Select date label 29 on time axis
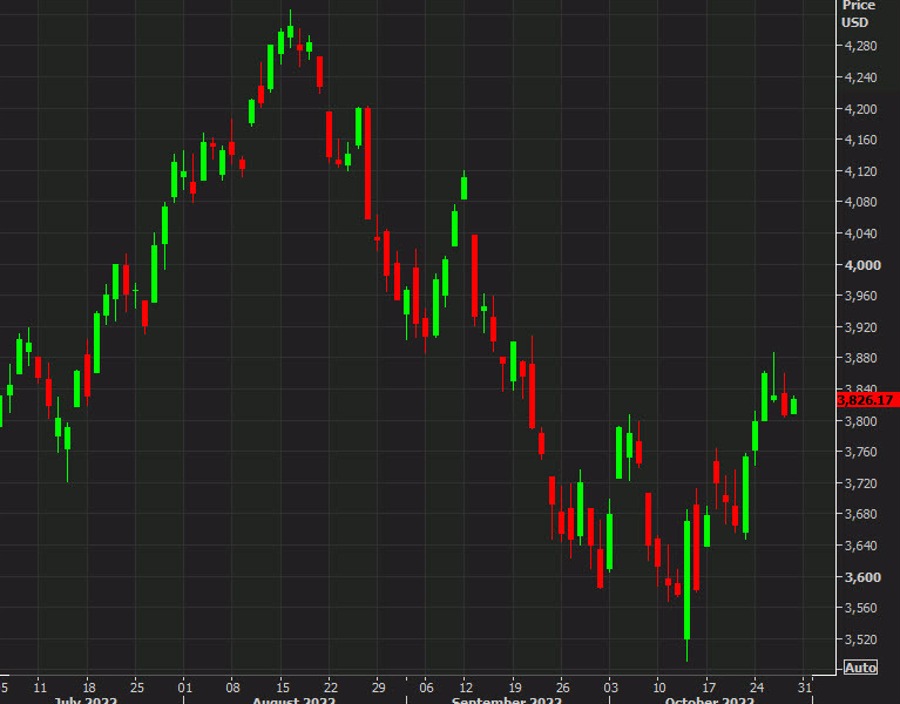900x704 pixels. pos(378,687)
